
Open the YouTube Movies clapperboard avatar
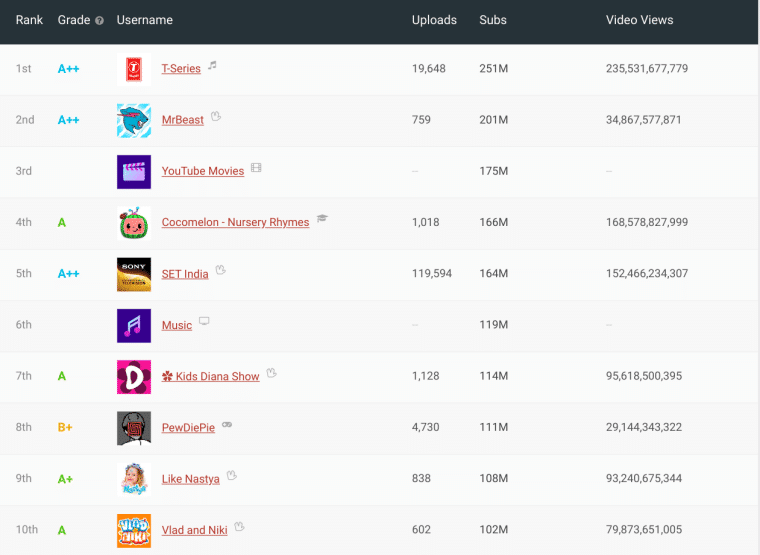pos(134,172)
